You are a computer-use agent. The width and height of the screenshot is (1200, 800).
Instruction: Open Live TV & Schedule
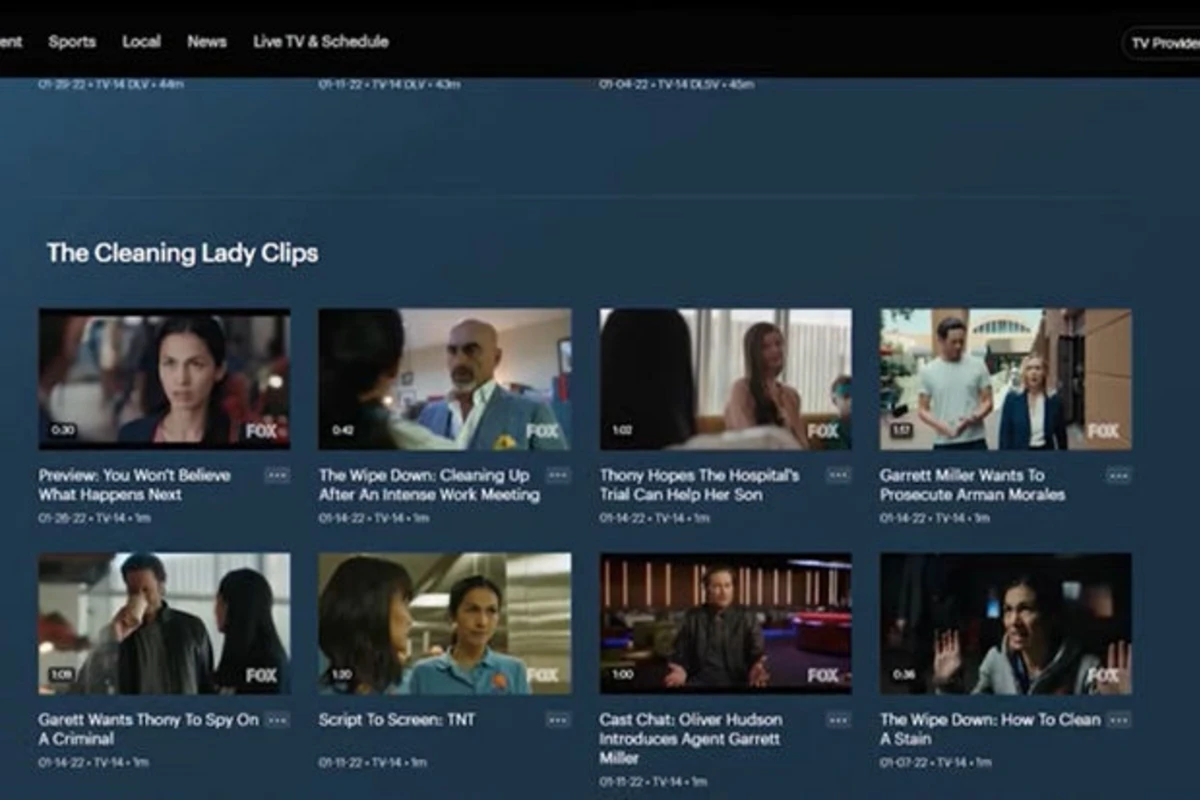321,42
